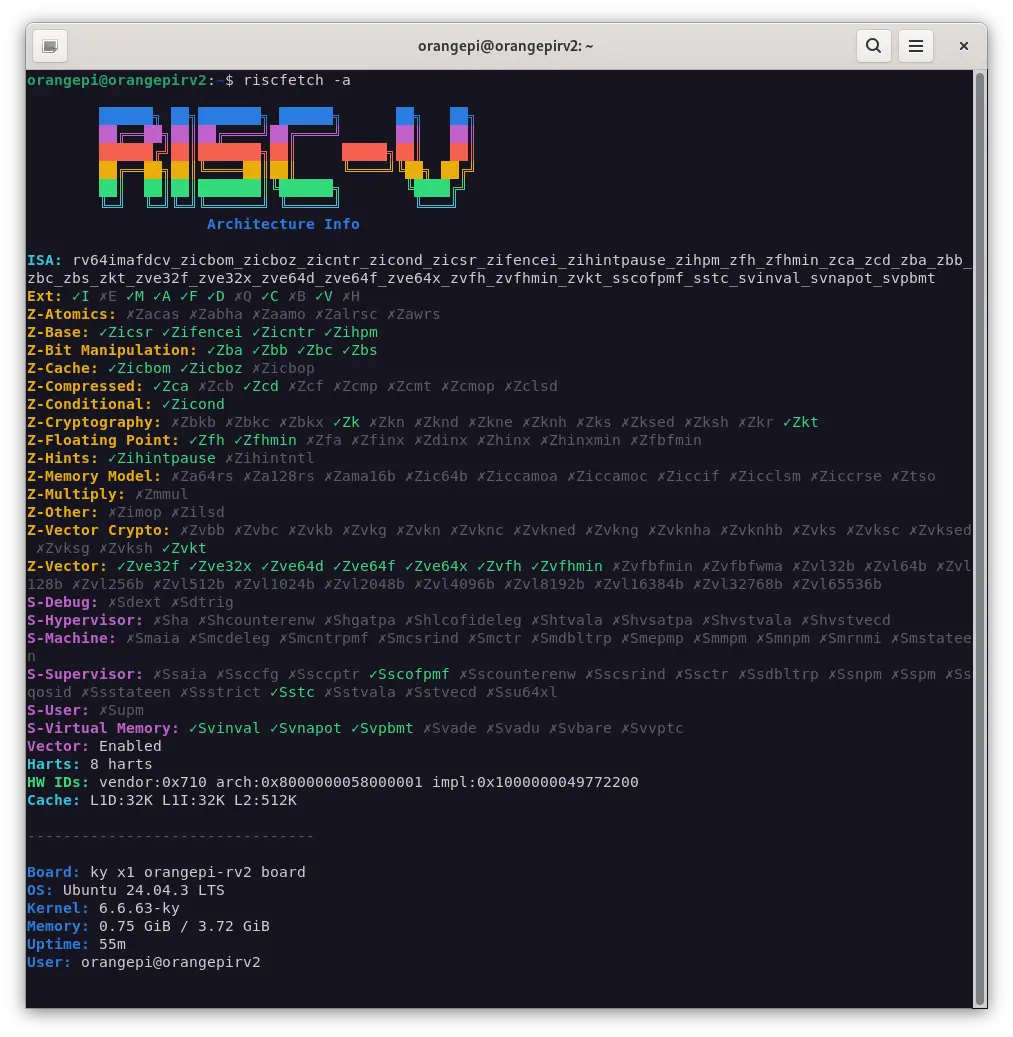This screenshot has height=1037, width=1013.
Task: Click ✓Zicbom in Z-Cache row
Action: pos(139,368)
